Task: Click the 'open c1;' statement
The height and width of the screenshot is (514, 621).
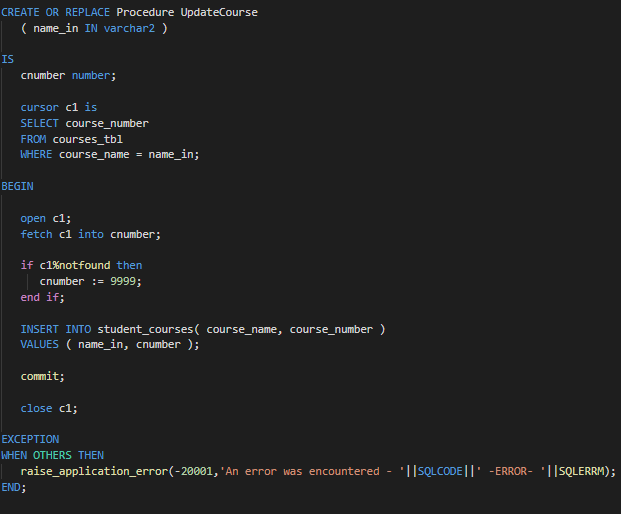Action: click(x=46, y=218)
